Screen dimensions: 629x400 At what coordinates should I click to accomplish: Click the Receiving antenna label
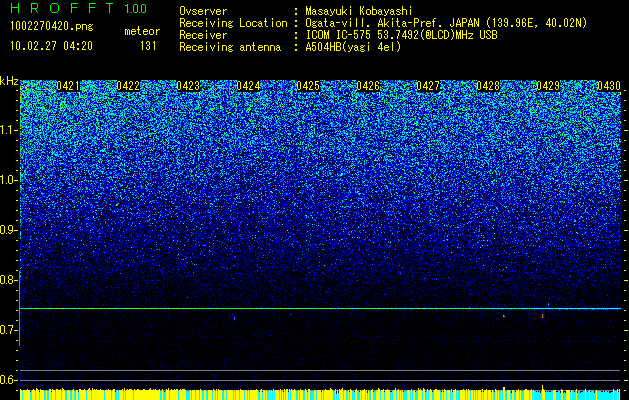230,47
